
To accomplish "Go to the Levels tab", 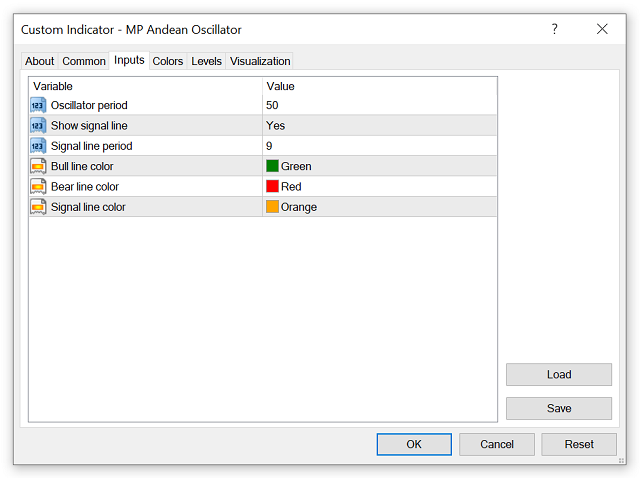I will coord(206,61).
